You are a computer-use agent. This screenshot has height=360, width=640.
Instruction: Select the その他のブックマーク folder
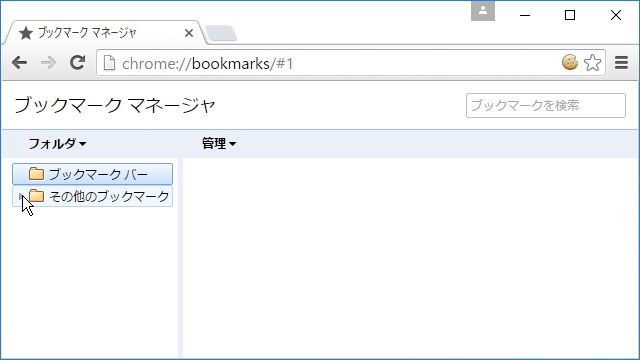pyautogui.click(x=93, y=196)
